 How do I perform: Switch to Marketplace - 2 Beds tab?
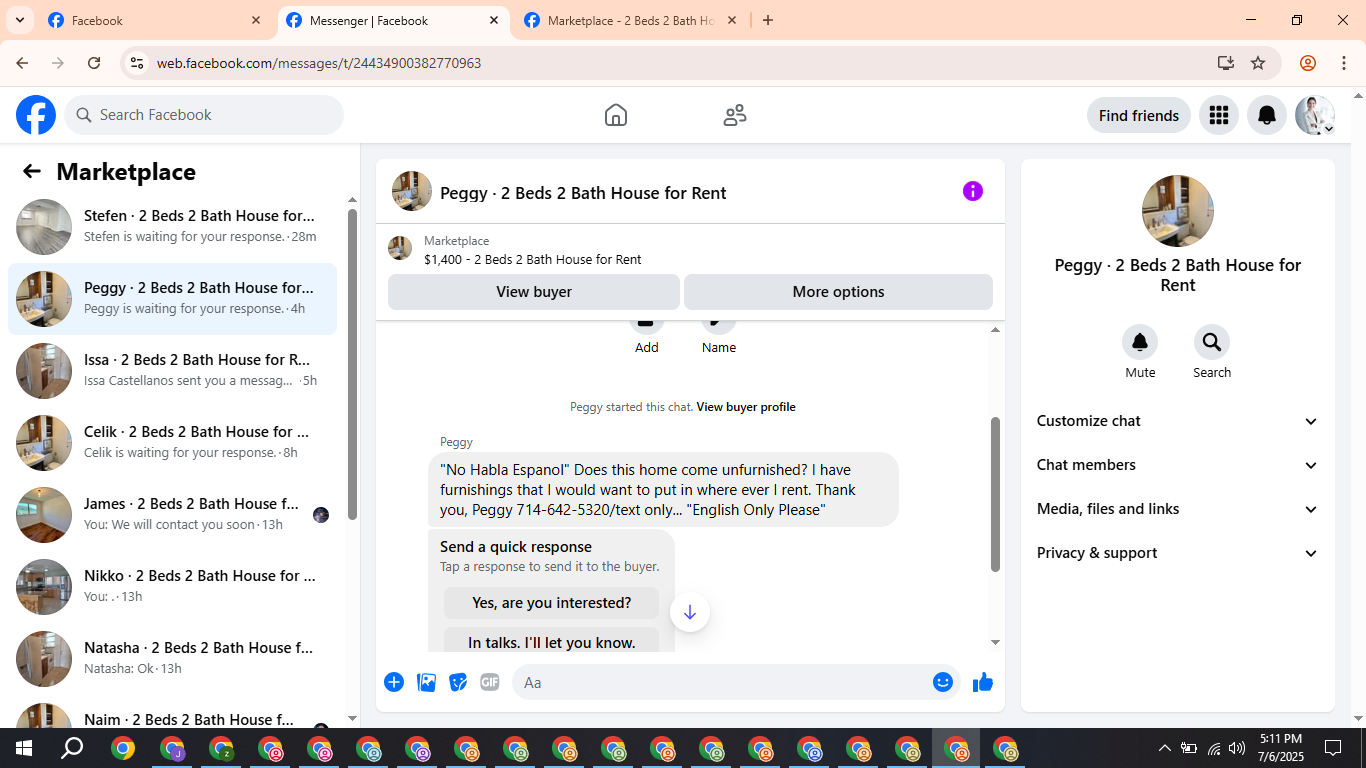630,20
